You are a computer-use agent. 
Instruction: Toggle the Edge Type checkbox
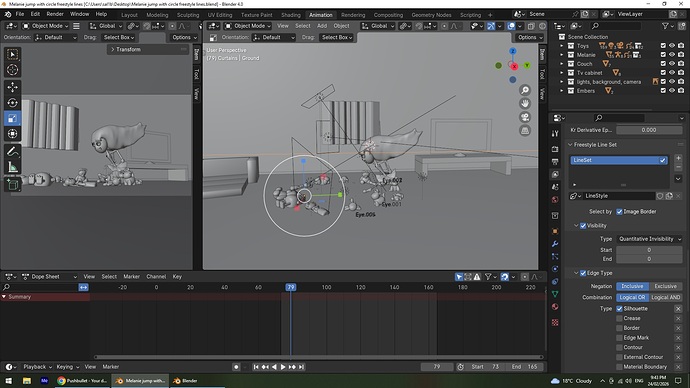coord(583,273)
